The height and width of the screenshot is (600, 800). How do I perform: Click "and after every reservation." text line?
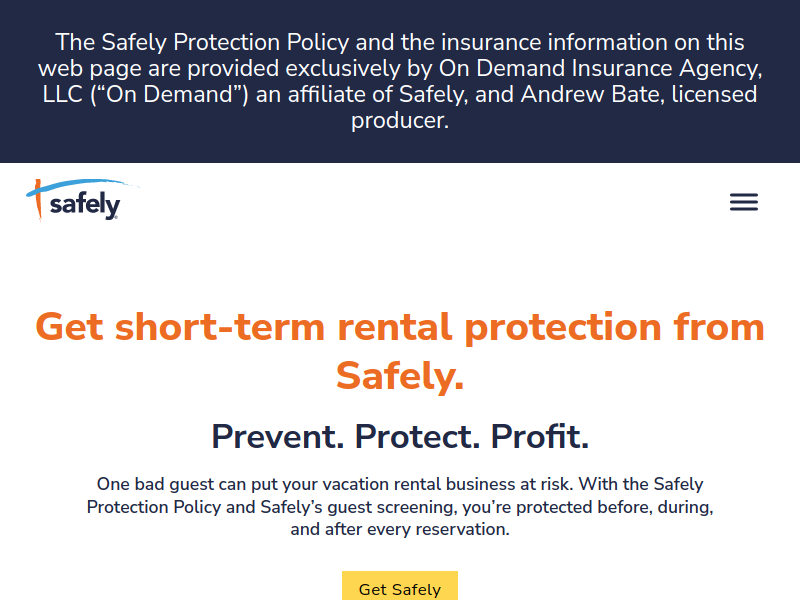point(400,529)
